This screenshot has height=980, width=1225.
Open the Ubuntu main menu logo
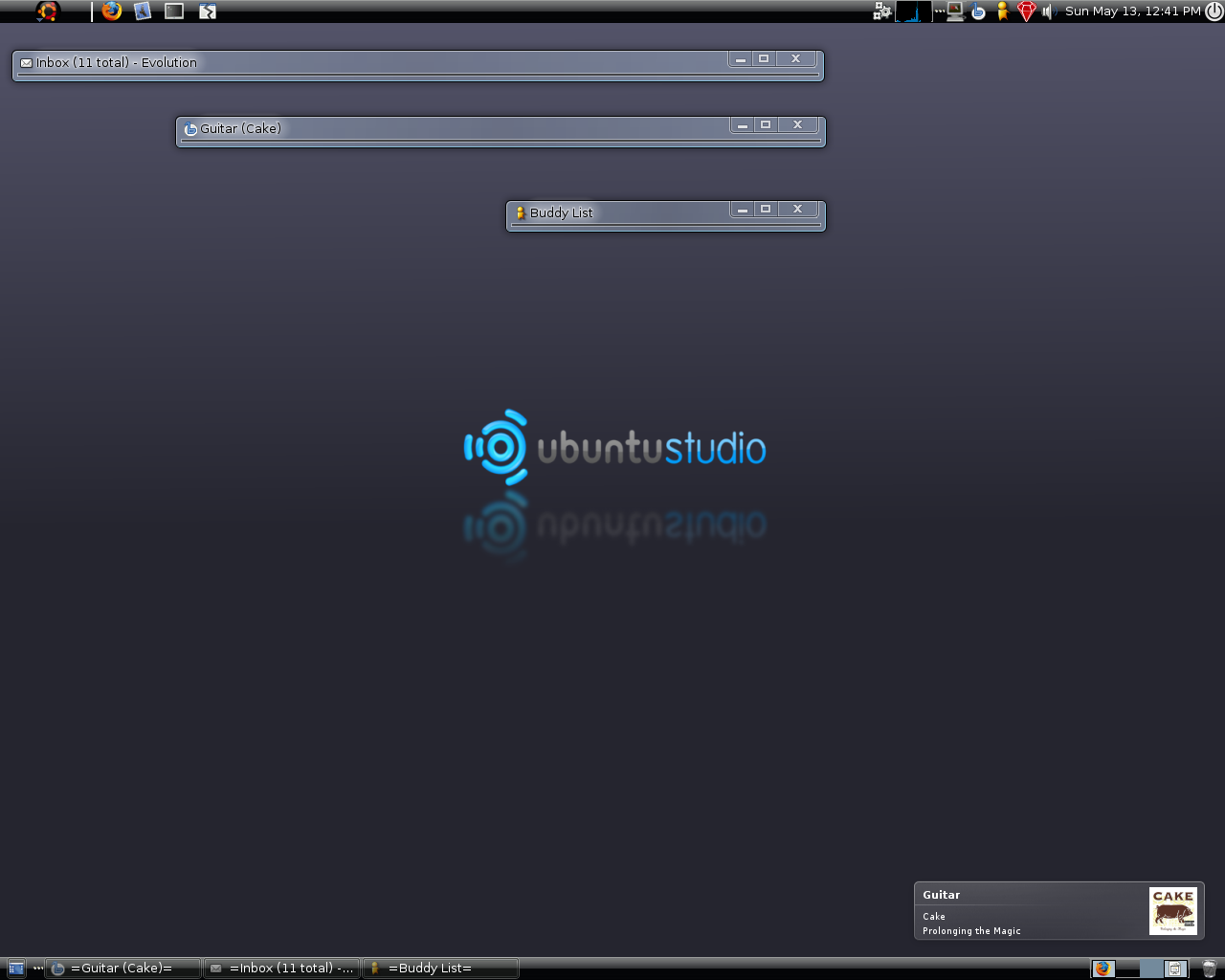pos(47,11)
